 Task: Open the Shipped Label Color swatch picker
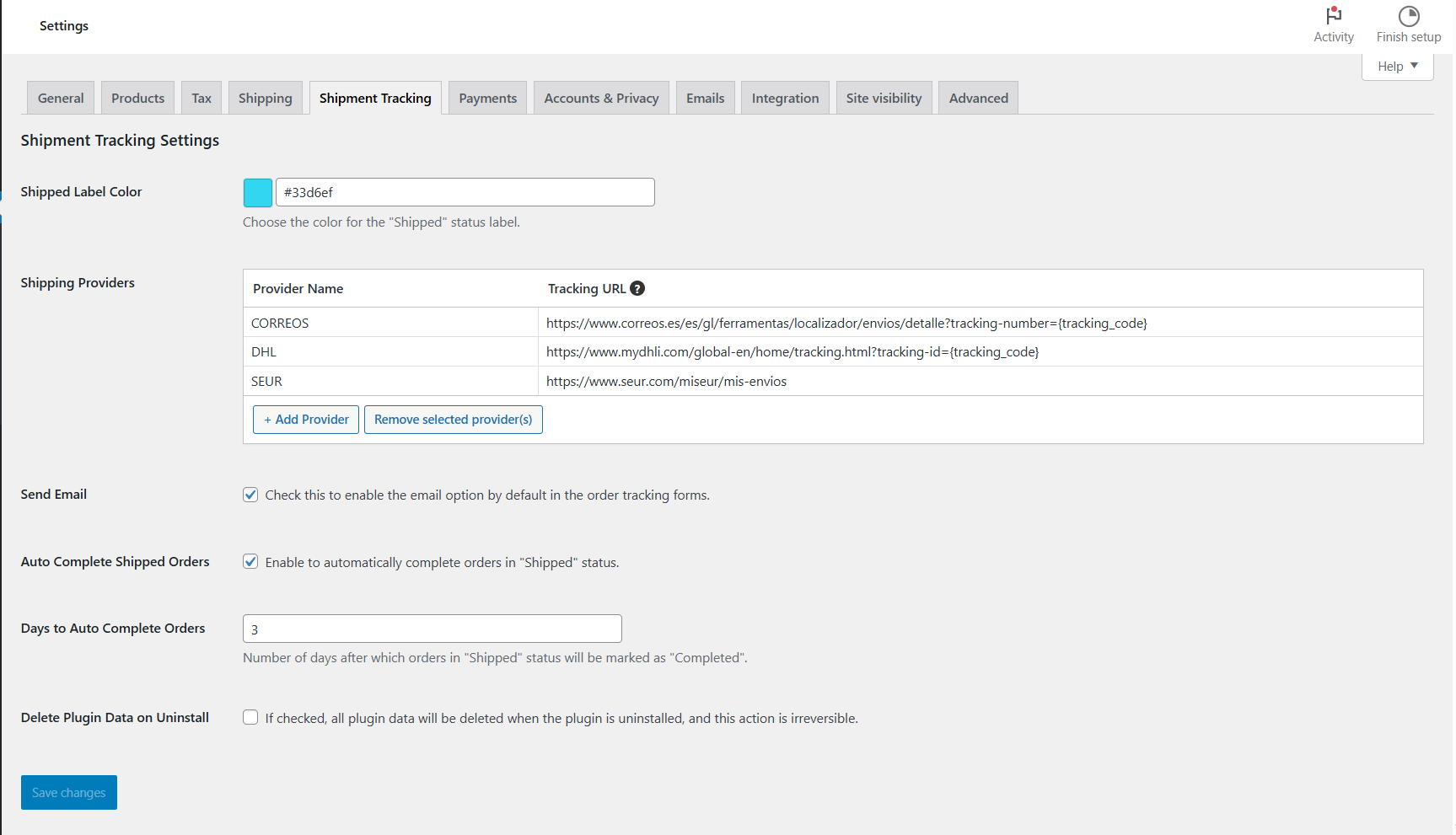pos(258,192)
